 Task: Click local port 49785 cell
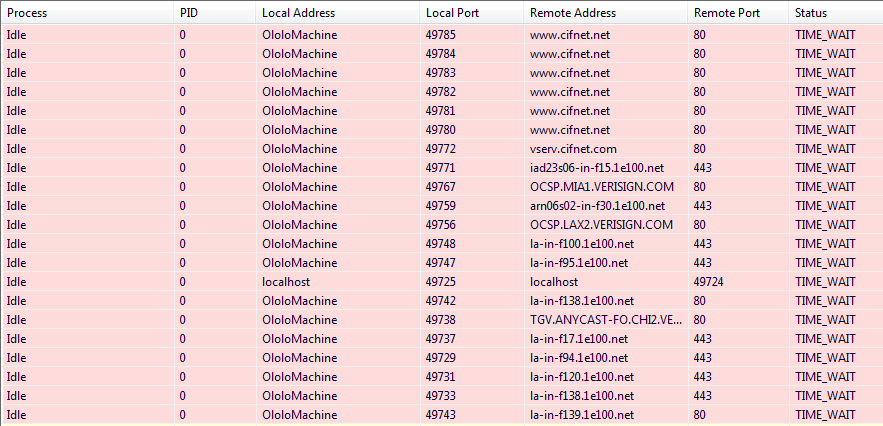pyautogui.click(x=441, y=35)
